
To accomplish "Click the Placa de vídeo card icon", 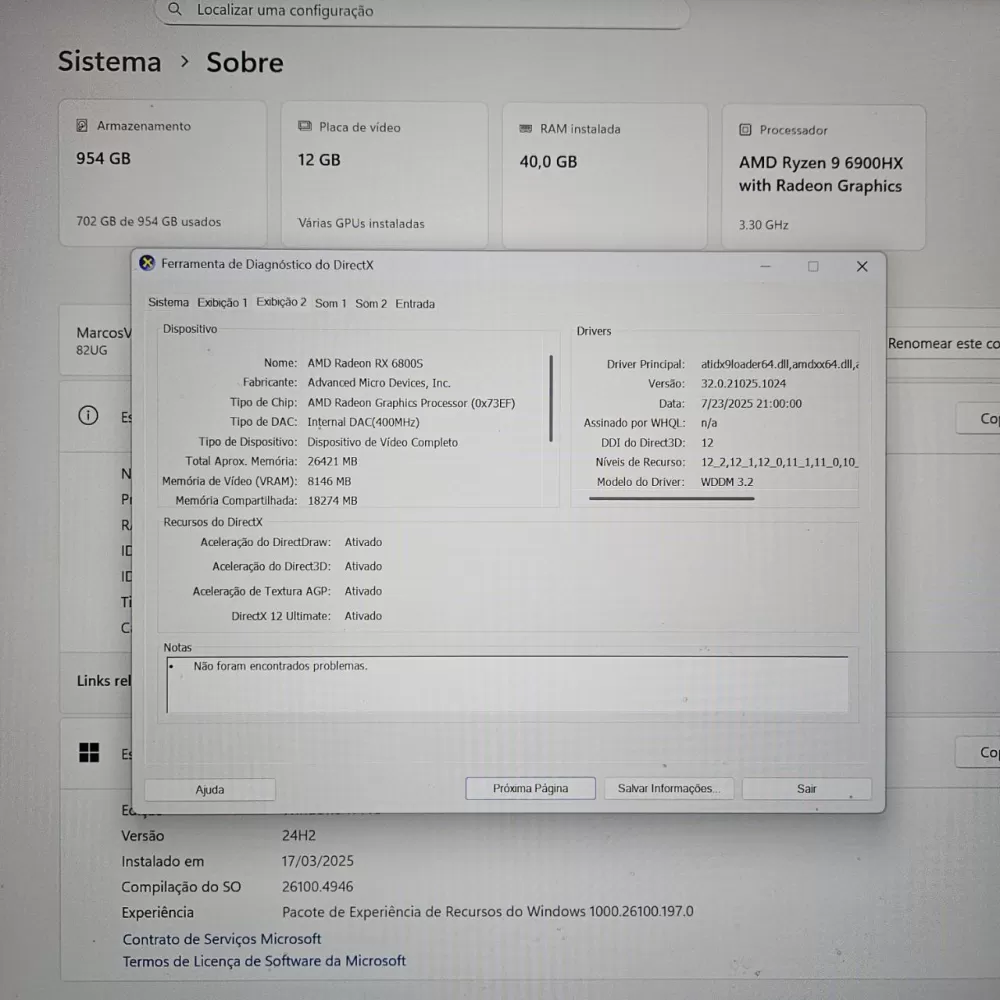I will coord(305,126).
